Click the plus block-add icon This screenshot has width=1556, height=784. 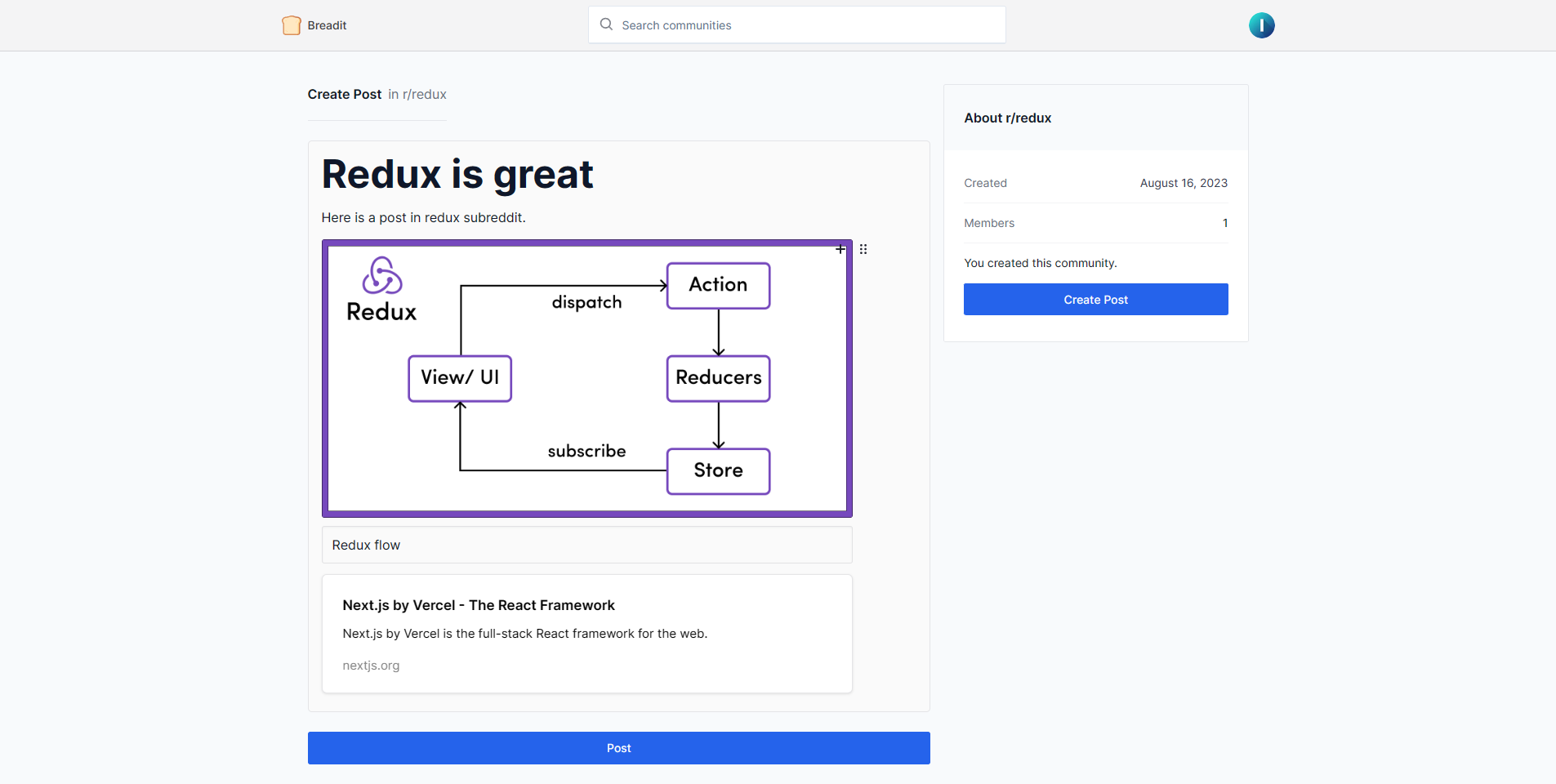(840, 249)
